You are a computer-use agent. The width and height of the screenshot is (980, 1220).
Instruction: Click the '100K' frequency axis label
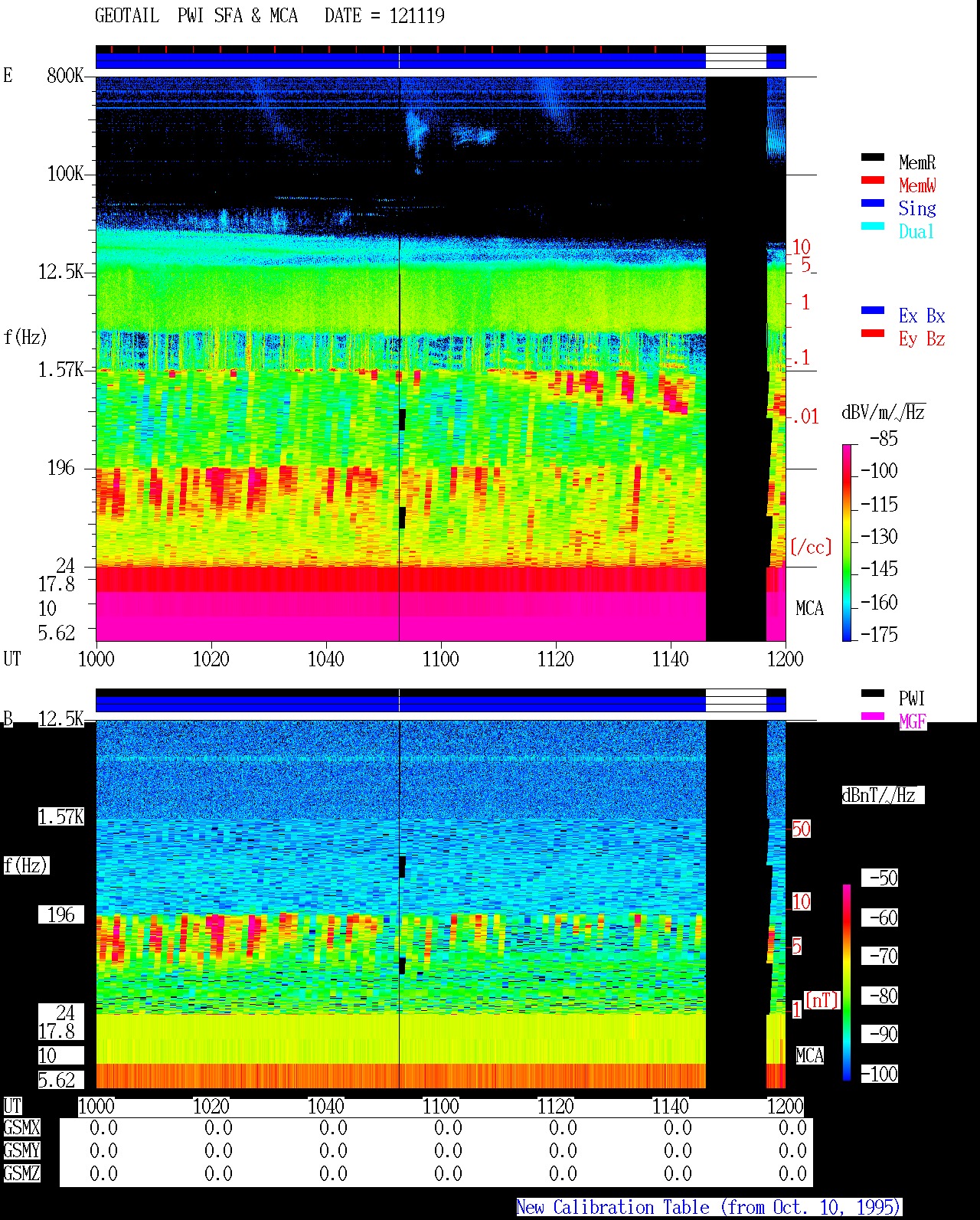coord(65,174)
